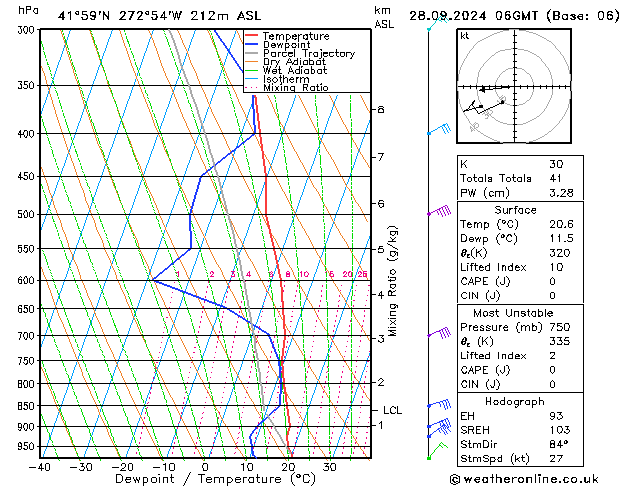Click the blue Dewpoint legend line
The width and height of the screenshot is (629, 486).
click(252, 45)
